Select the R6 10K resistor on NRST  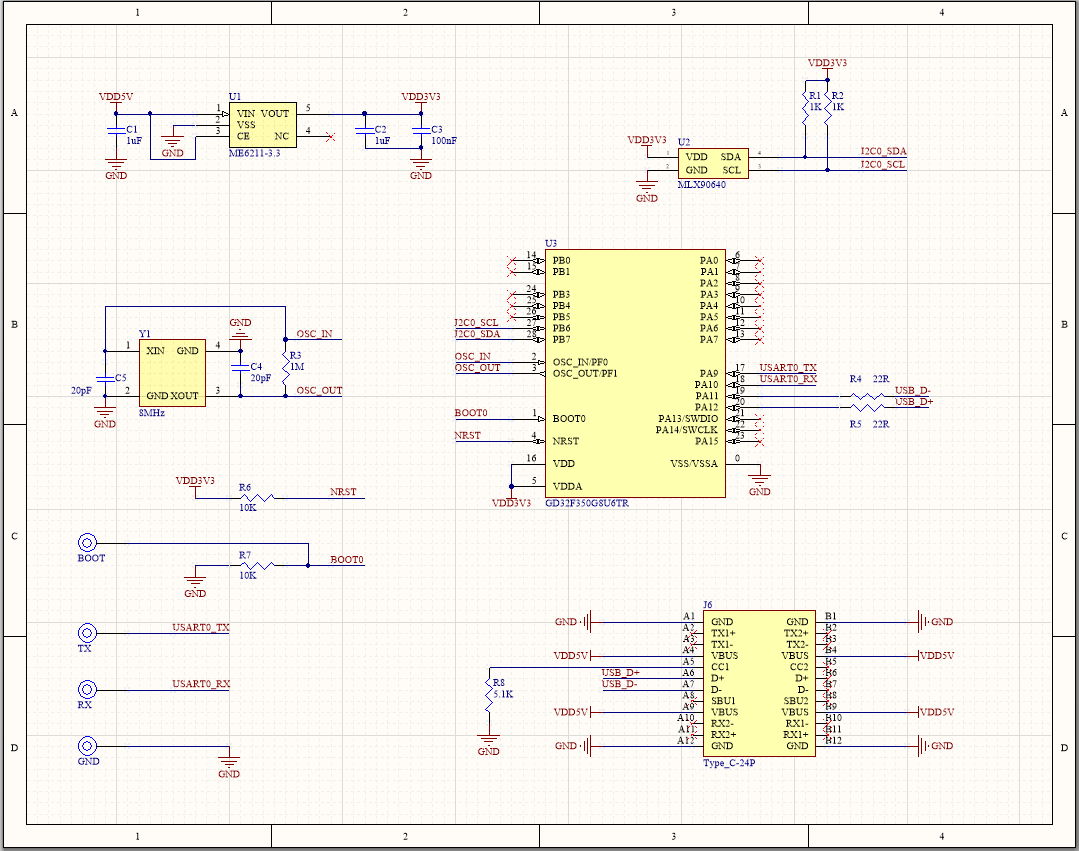257,497
